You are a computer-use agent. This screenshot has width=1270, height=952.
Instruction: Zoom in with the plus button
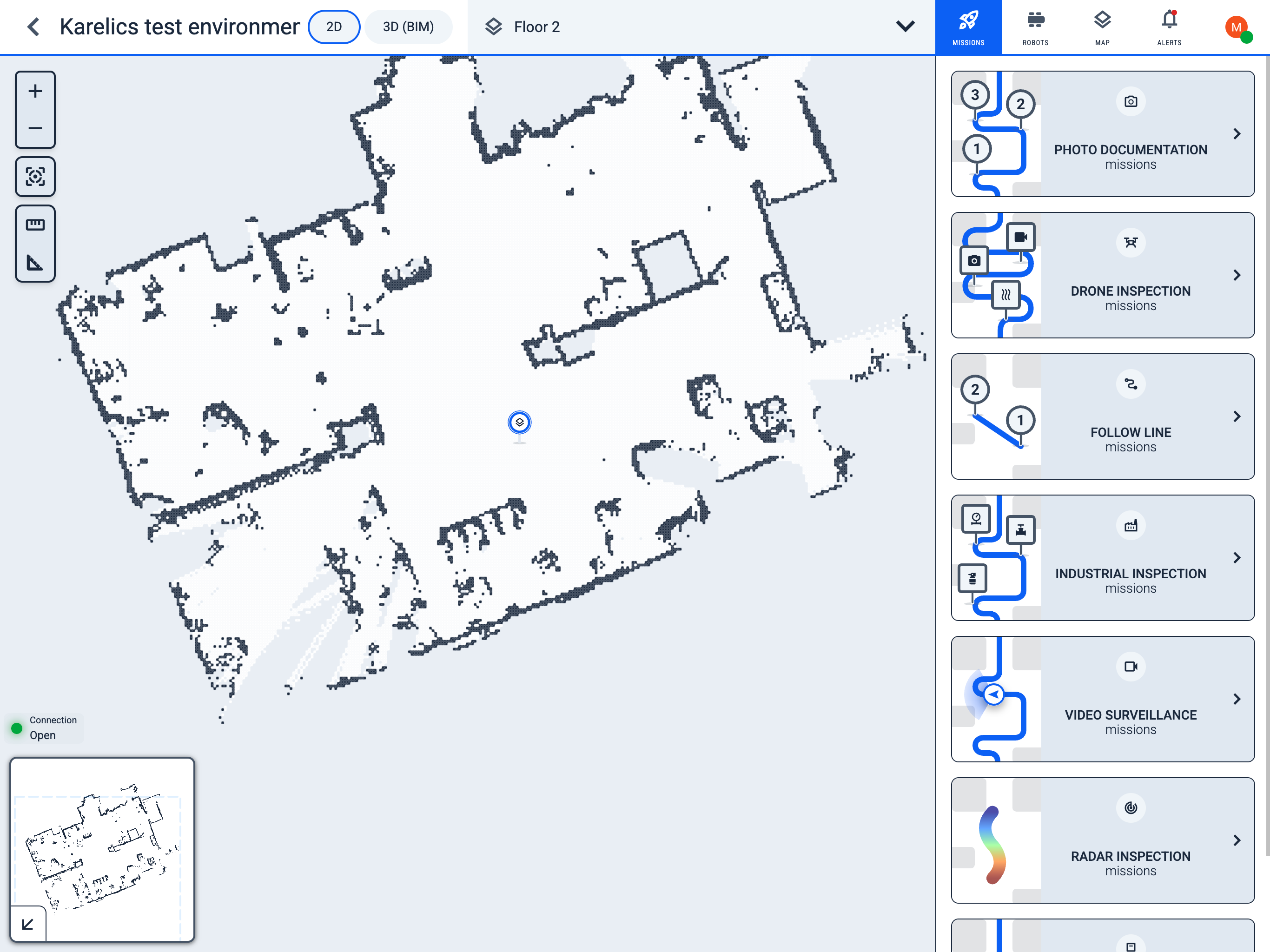coord(35,91)
